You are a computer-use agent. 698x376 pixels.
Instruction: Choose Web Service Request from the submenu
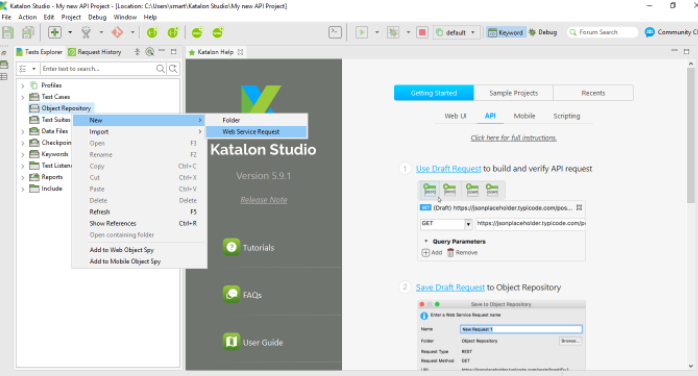[x=256, y=132]
